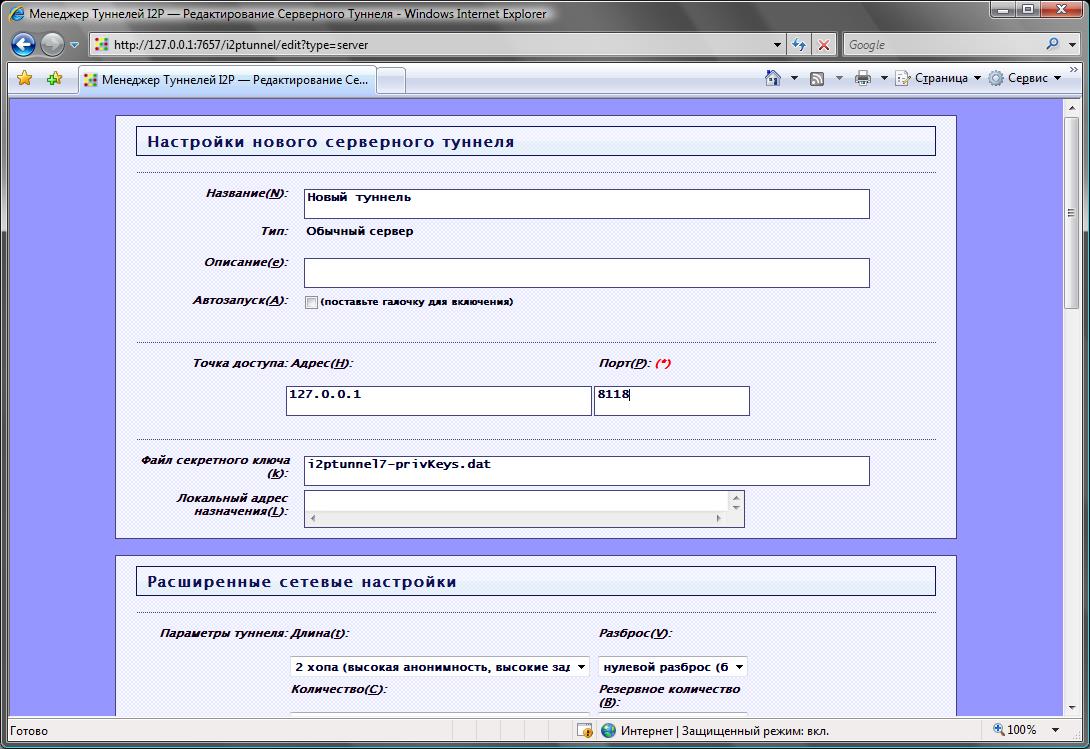The height and width of the screenshot is (749, 1090).
Task: Click the Refresh page icon
Action: coord(799,45)
